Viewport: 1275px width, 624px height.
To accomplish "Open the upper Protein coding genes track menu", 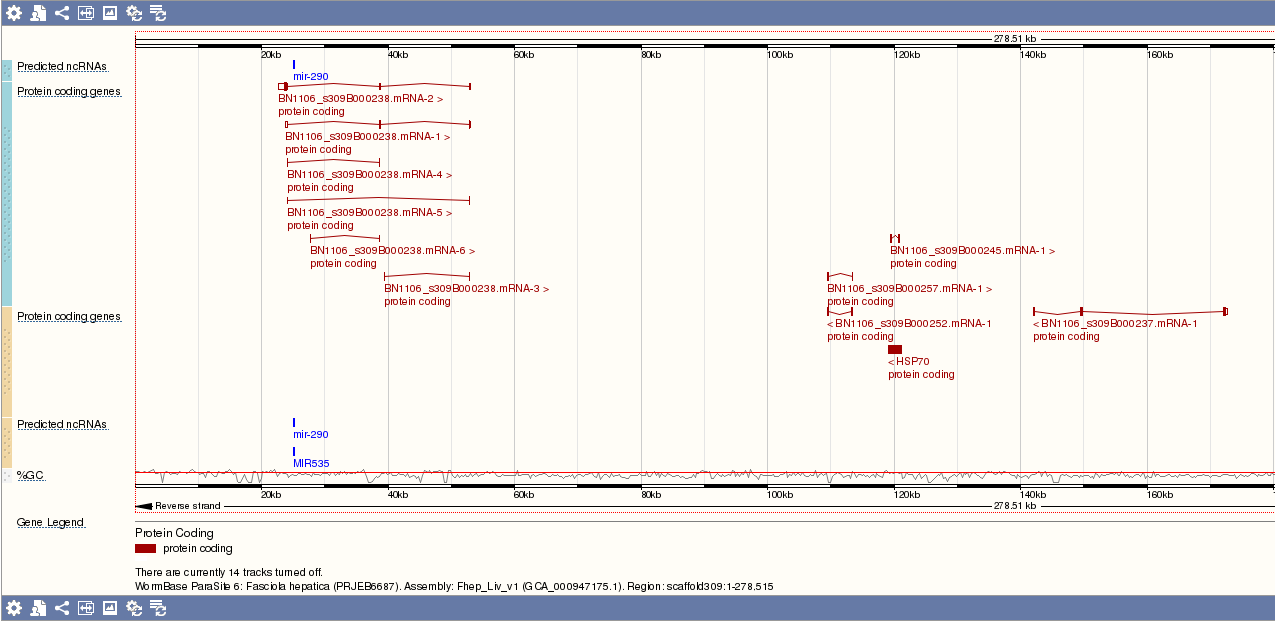I will (68, 92).
